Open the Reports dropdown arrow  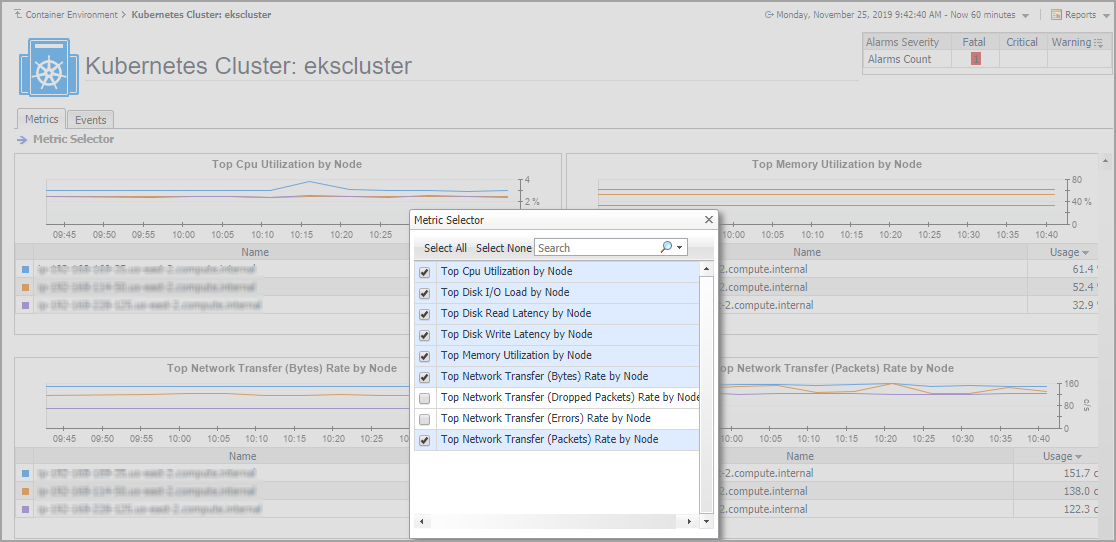tap(1105, 16)
